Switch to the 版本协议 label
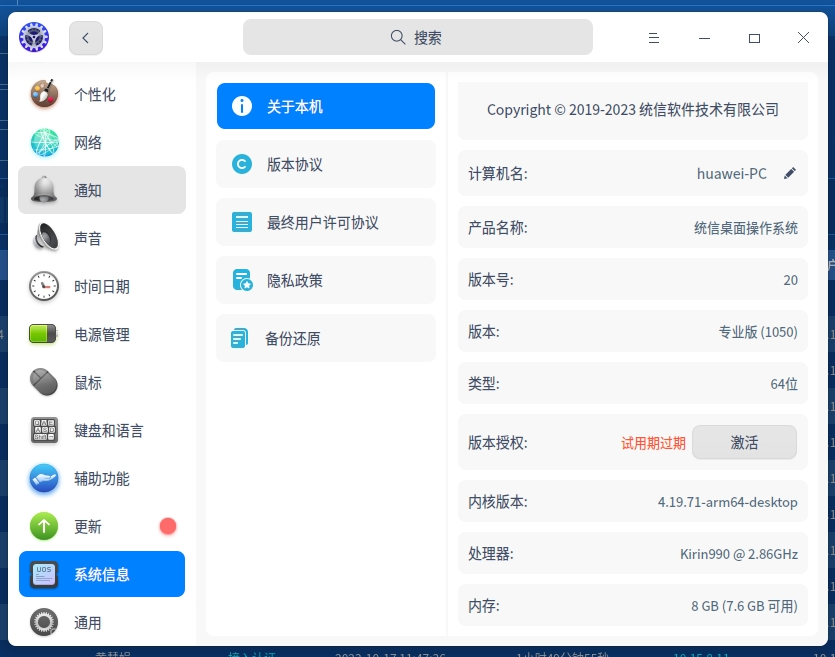The width and height of the screenshot is (835, 657). click(x=294, y=165)
